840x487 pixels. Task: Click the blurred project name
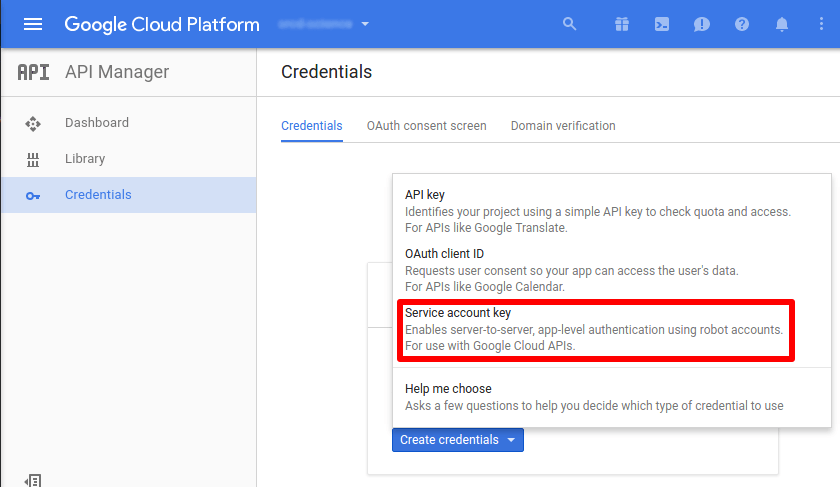click(315, 24)
